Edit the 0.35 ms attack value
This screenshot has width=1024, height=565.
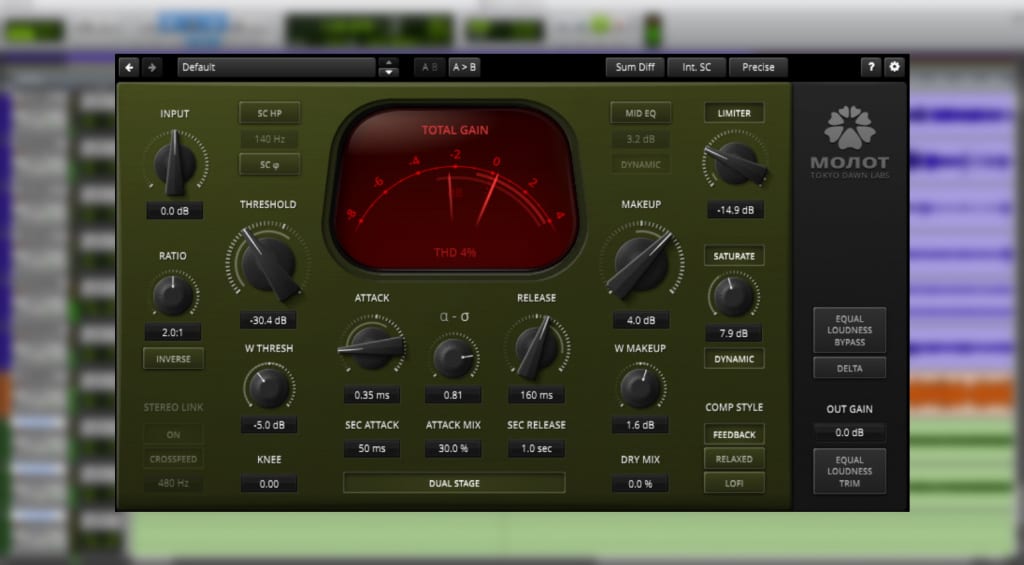point(372,395)
